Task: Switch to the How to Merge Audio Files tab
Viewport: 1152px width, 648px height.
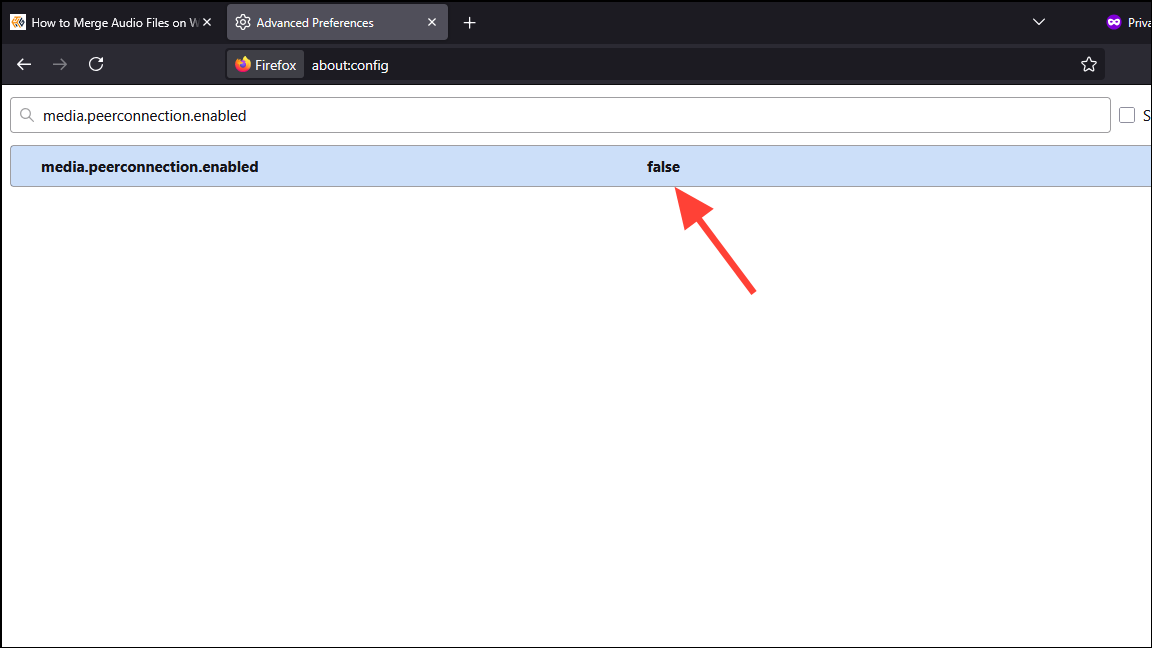Action: coord(108,22)
